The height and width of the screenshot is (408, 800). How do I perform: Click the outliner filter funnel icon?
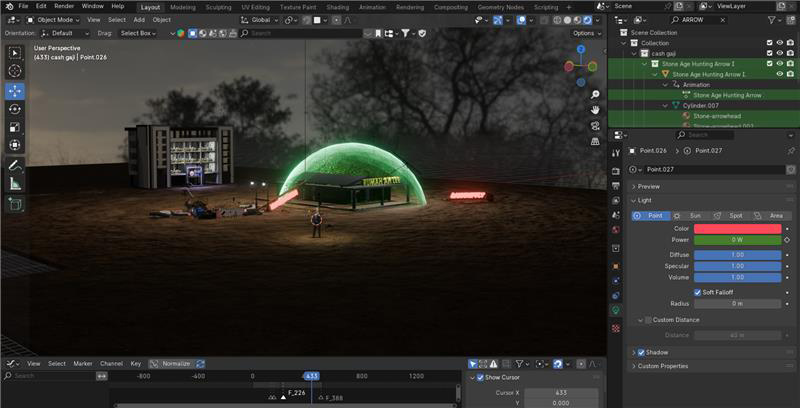pos(771,20)
